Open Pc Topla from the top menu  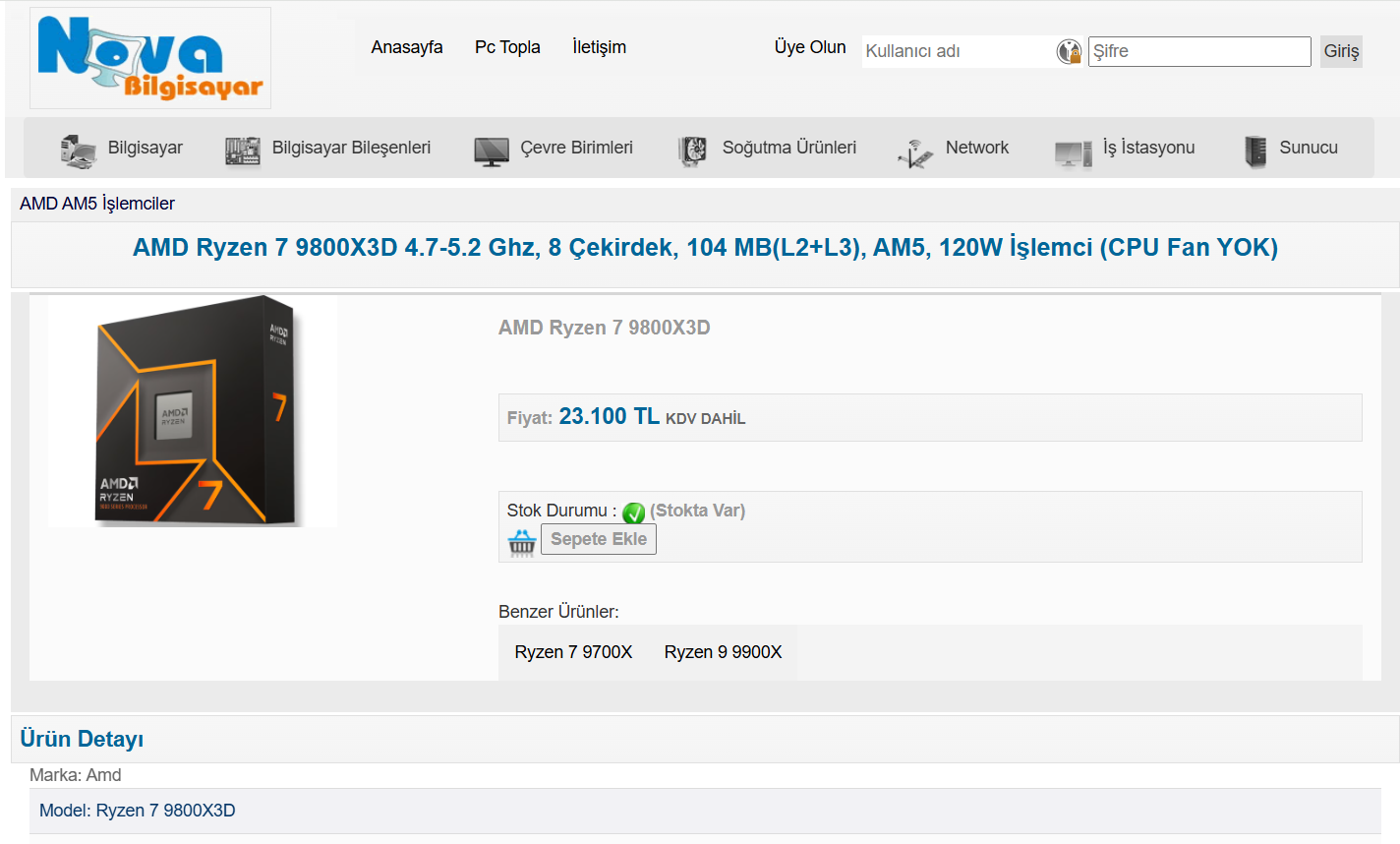(x=507, y=47)
